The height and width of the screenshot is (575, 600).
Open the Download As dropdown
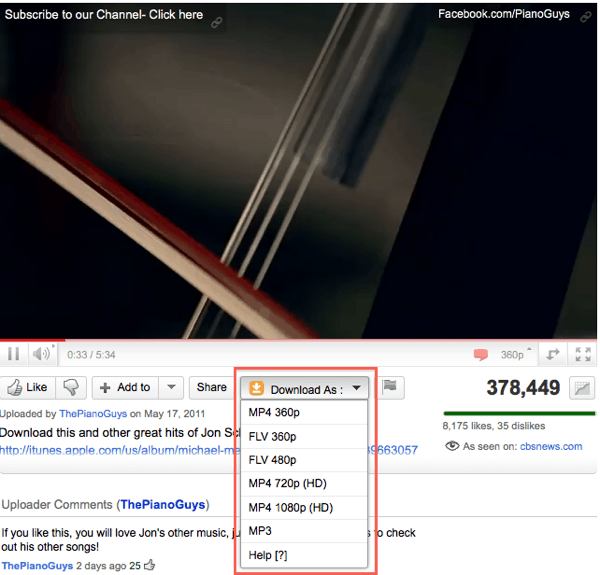tap(305, 389)
